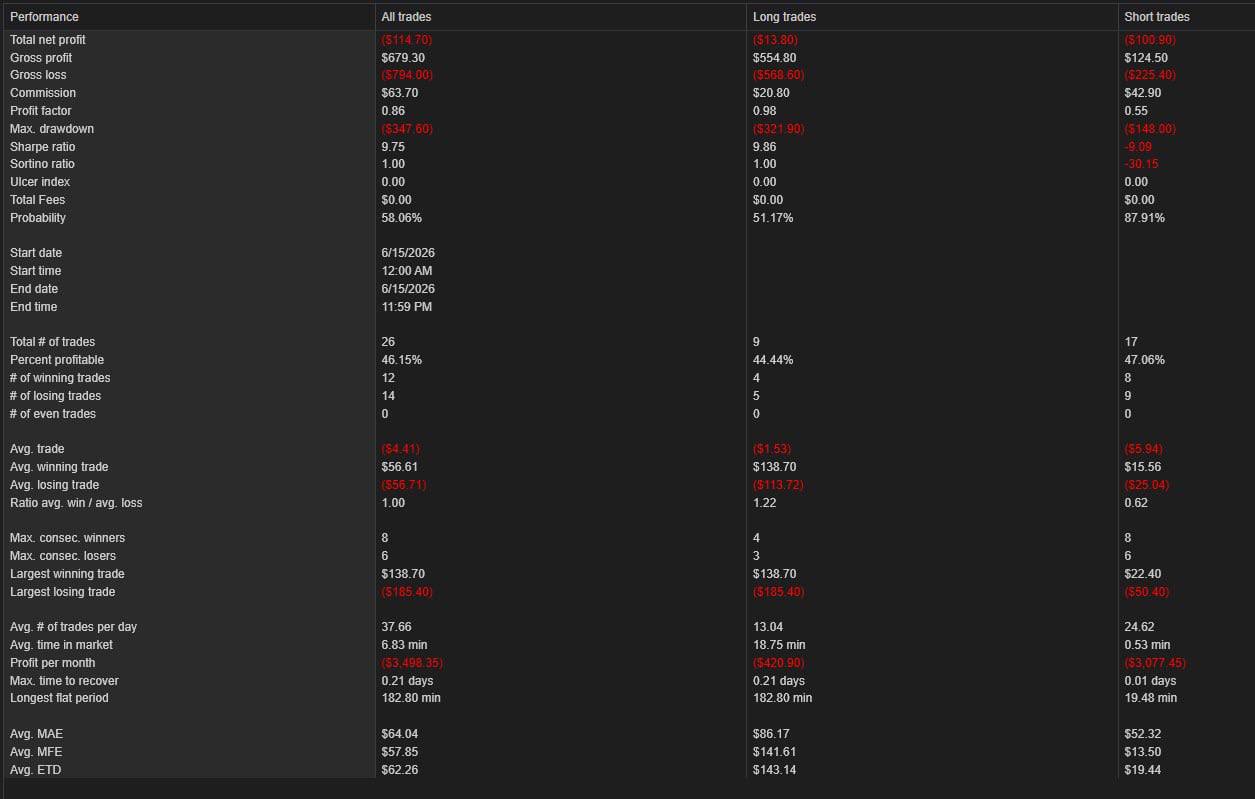Select All trades probability 58.06%
1255x799 pixels.
402,218
